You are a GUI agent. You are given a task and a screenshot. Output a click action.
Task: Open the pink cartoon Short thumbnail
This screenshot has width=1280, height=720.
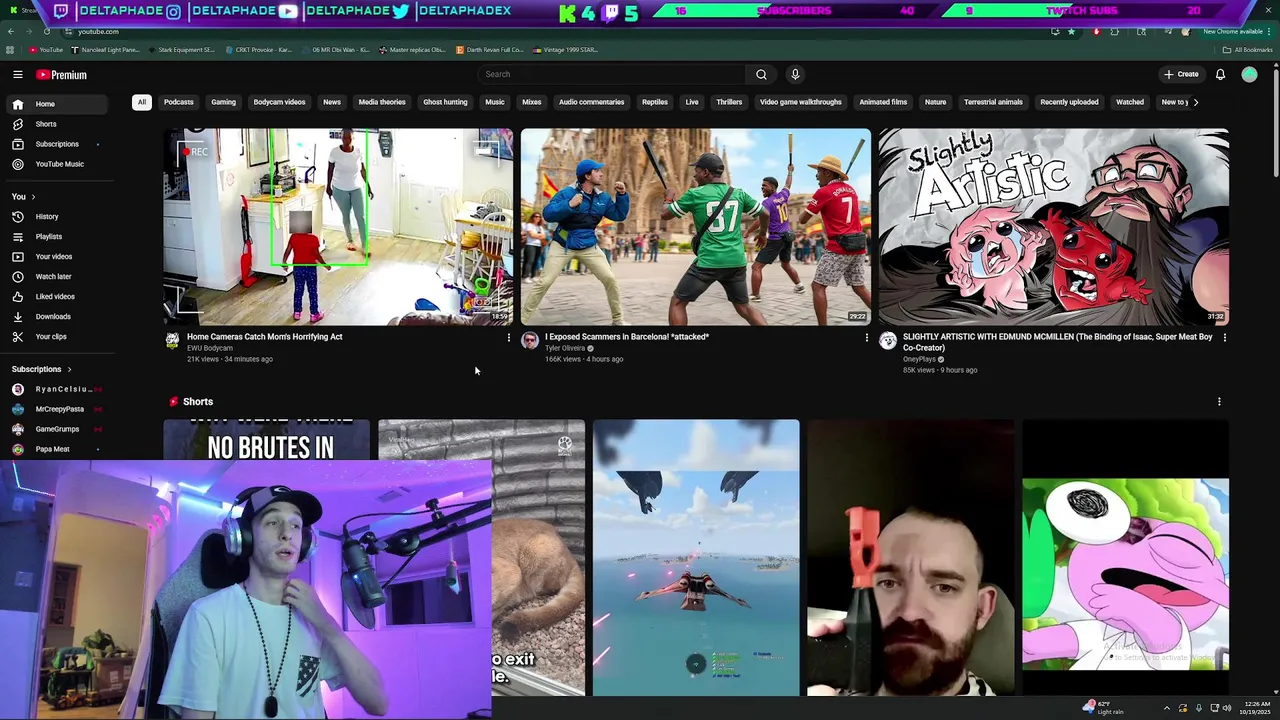[1126, 558]
